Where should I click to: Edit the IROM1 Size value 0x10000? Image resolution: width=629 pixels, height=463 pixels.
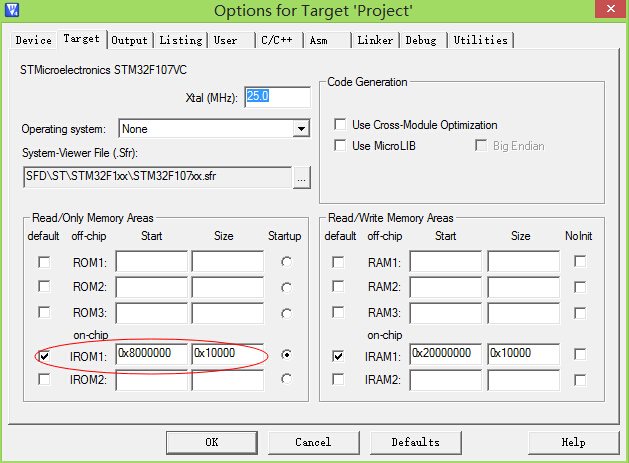pos(228,354)
